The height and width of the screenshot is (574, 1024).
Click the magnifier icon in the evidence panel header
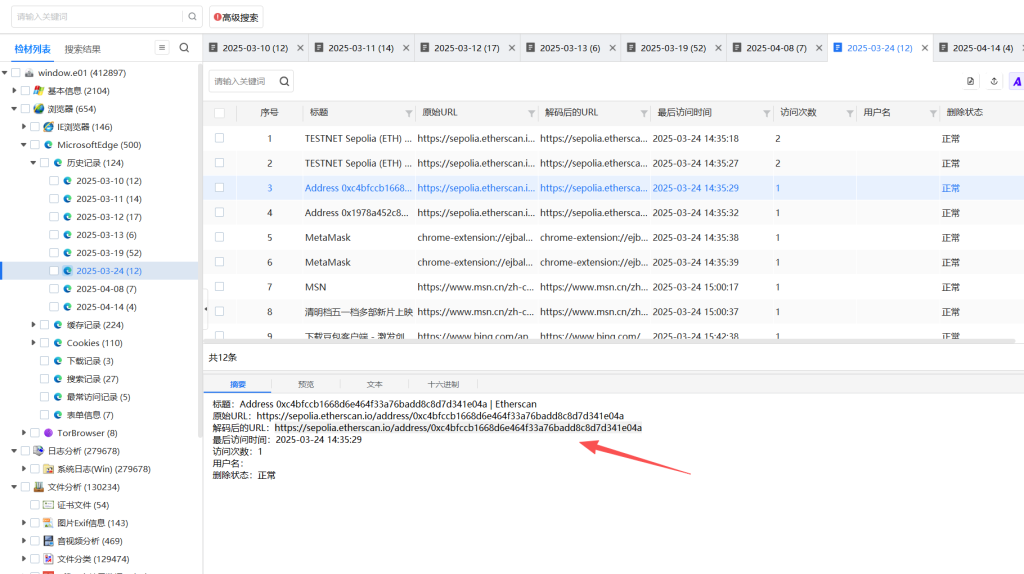coord(184,48)
